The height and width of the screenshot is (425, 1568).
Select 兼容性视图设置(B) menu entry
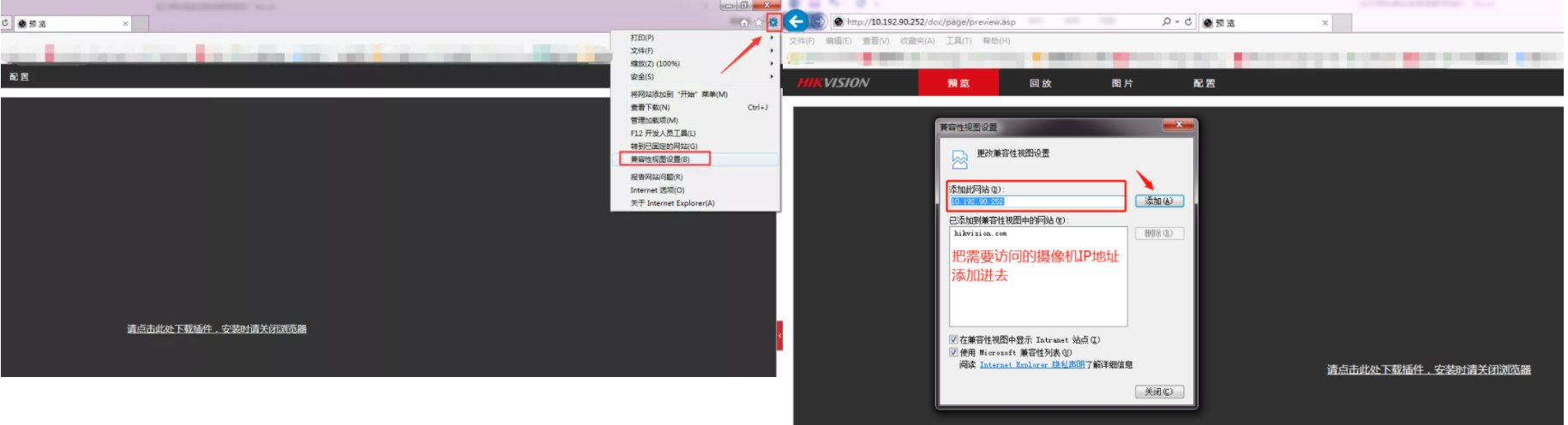coord(660,159)
